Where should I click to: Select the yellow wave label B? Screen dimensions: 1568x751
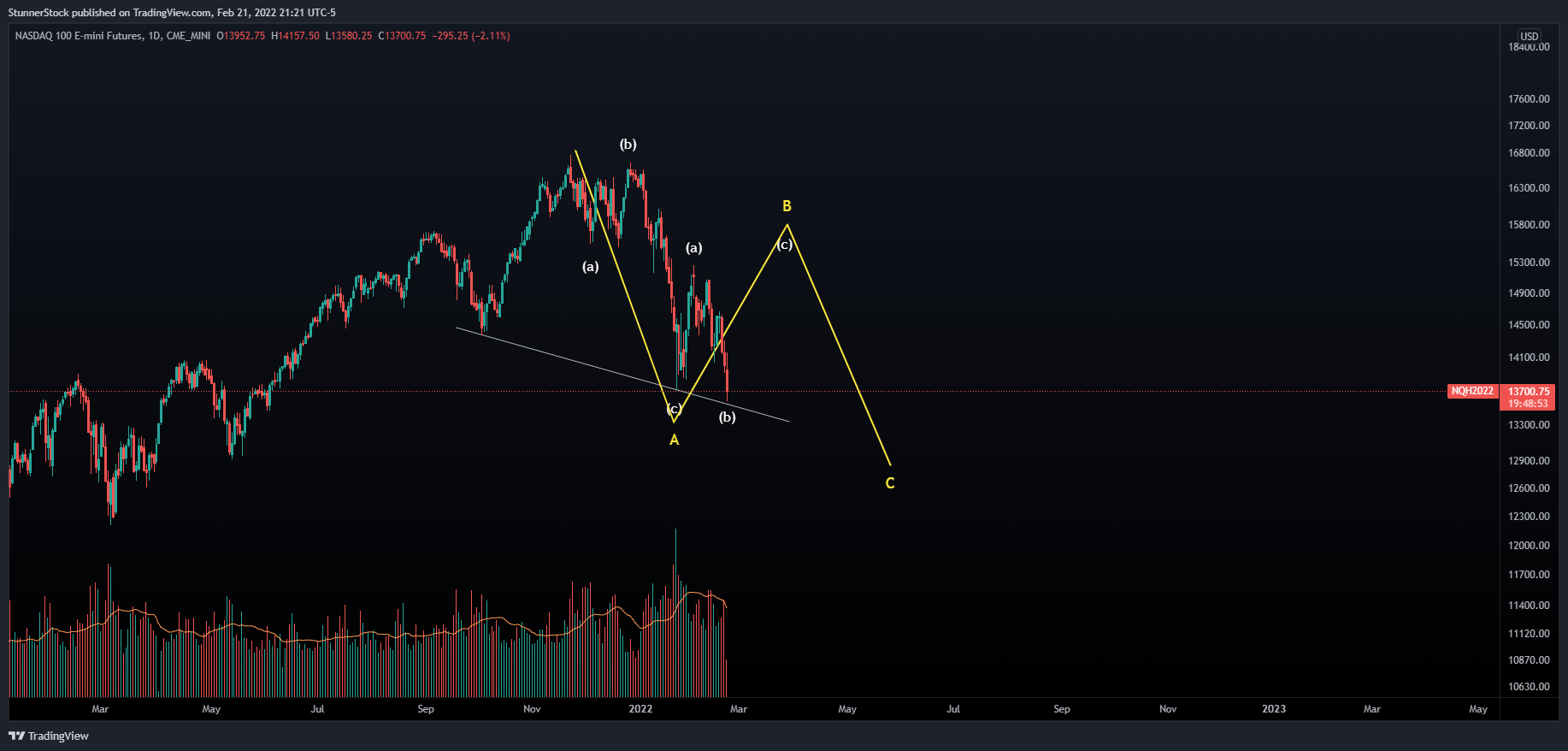[787, 206]
